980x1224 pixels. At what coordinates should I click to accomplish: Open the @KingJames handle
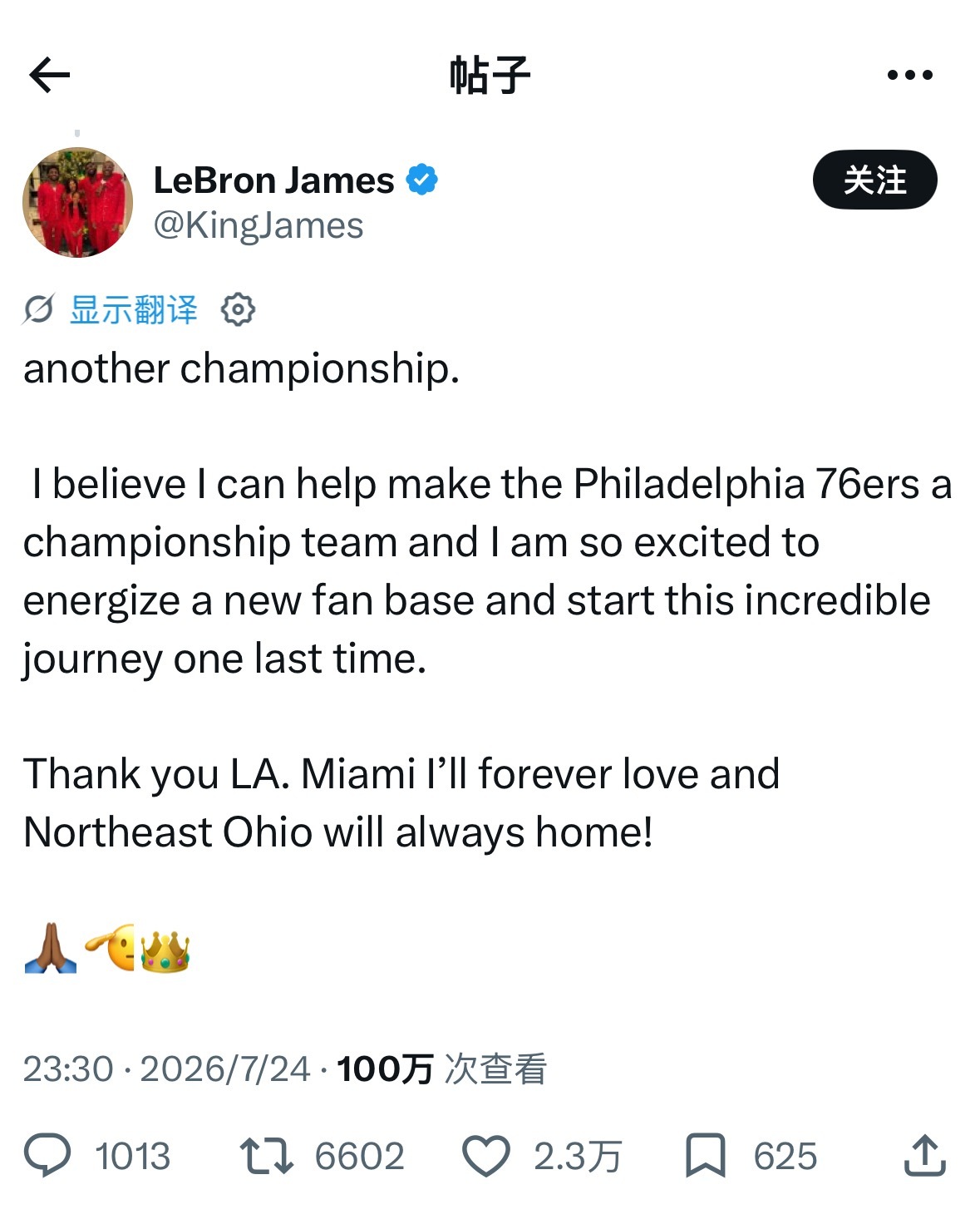coord(259,225)
